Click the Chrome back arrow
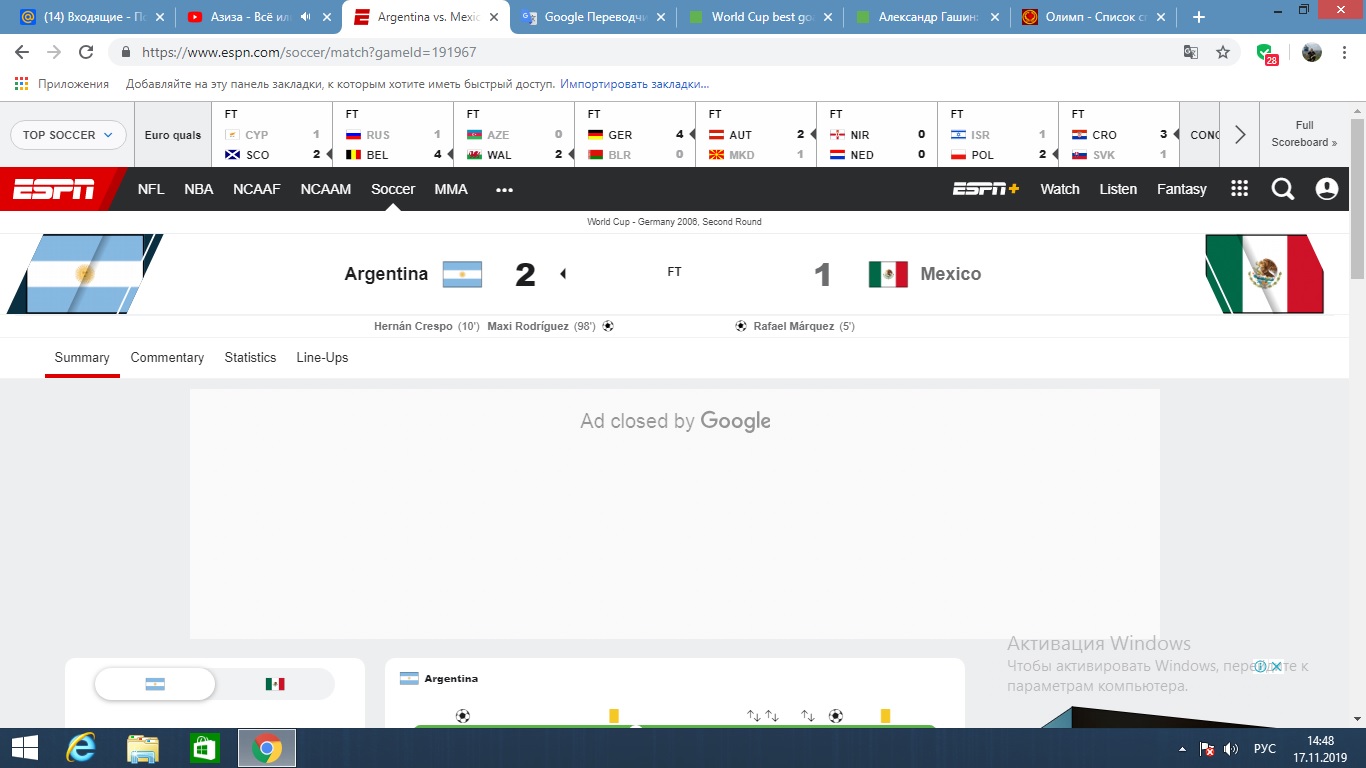Screen dimensions: 1366x768 point(22,52)
